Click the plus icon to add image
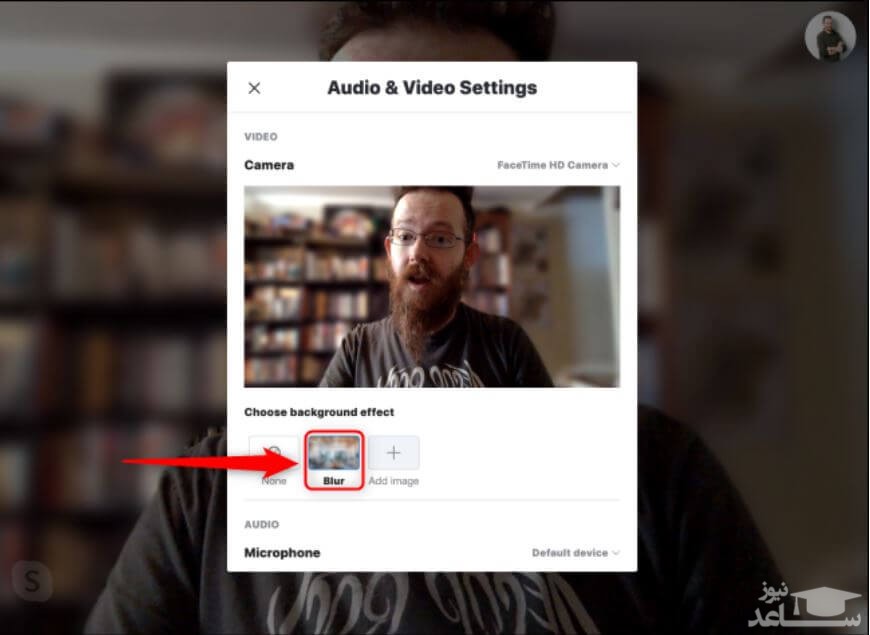 pos(394,453)
